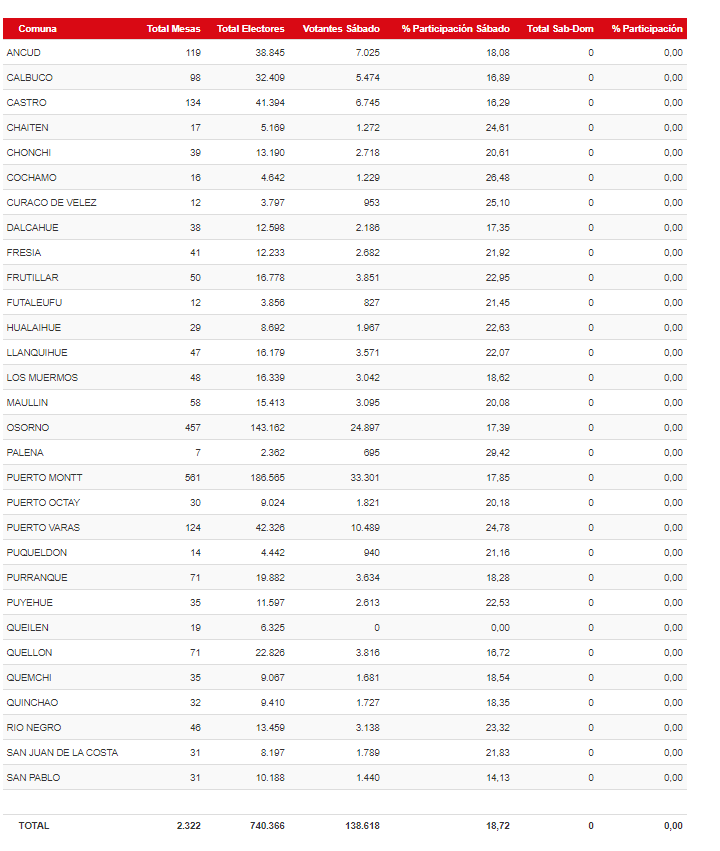Select the ANCUD row name

coord(23,53)
